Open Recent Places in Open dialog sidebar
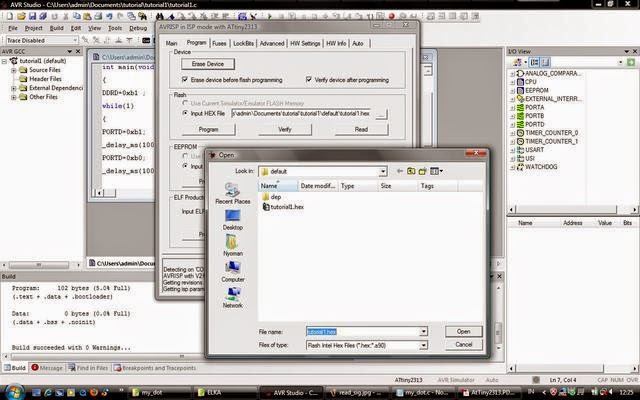 point(233,193)
